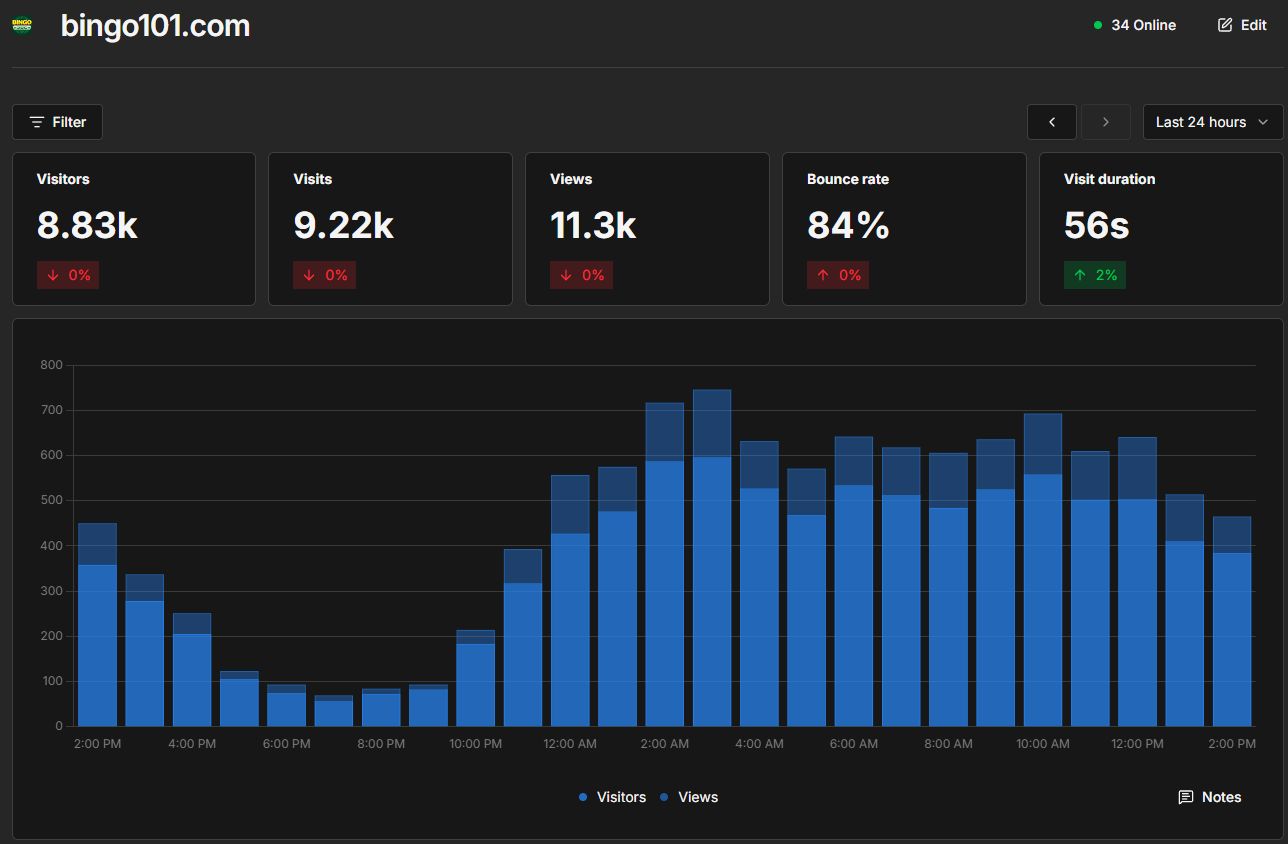The height and width of the screenshot is (844, 1288).
Task: Click the green online status dot
Action: click(x=1098, y=25)
